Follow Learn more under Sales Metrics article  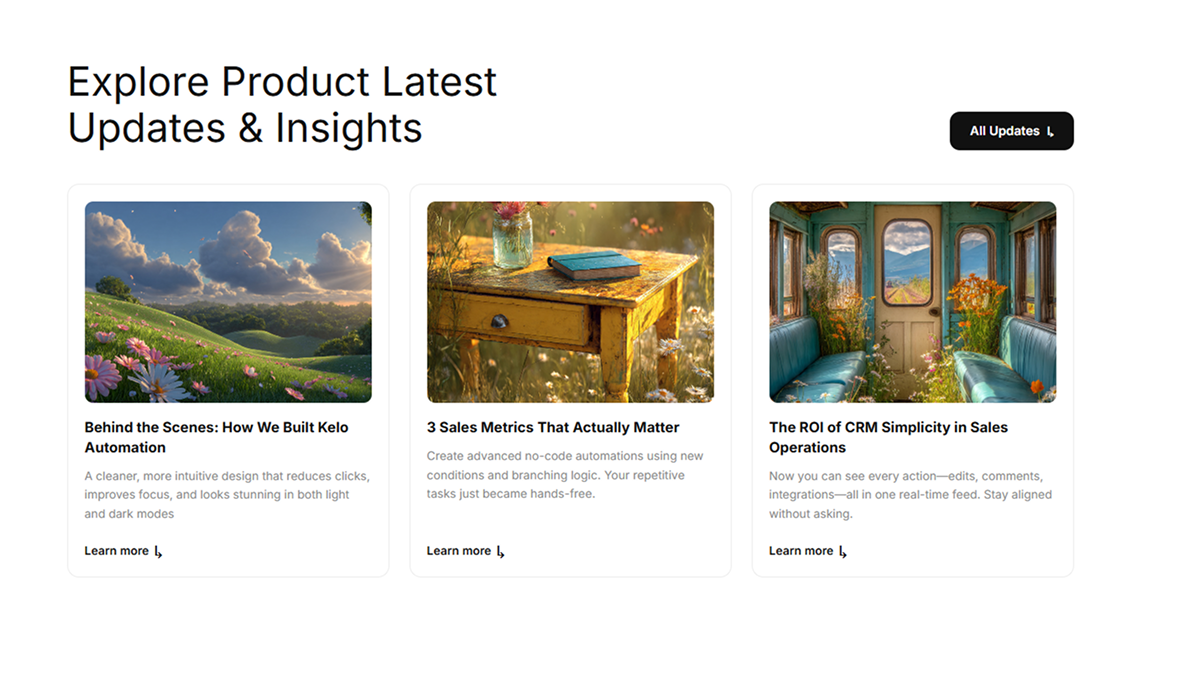(x=458, y=551)
